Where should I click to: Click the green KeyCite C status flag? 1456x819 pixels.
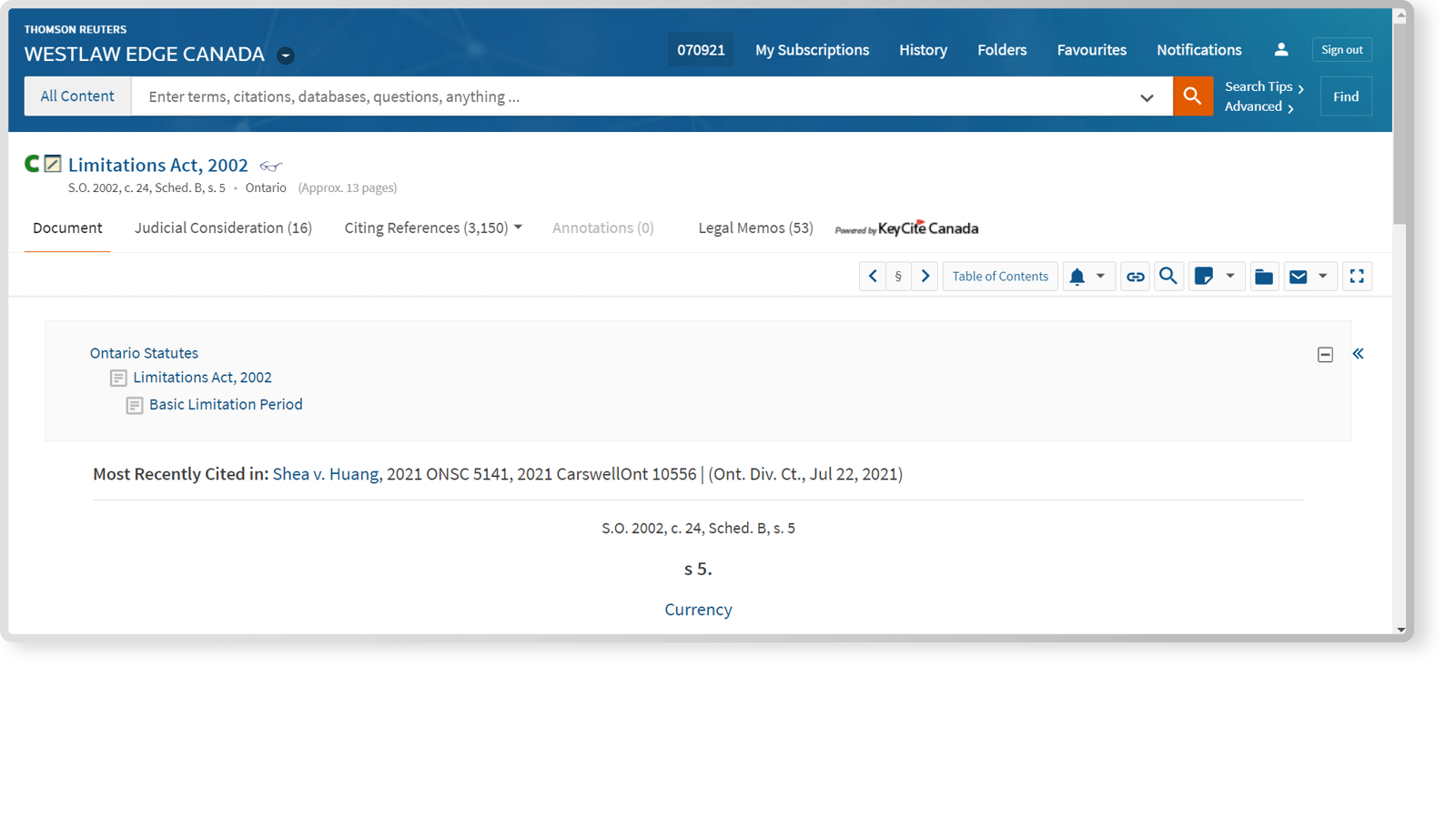(x=32, y=164)
